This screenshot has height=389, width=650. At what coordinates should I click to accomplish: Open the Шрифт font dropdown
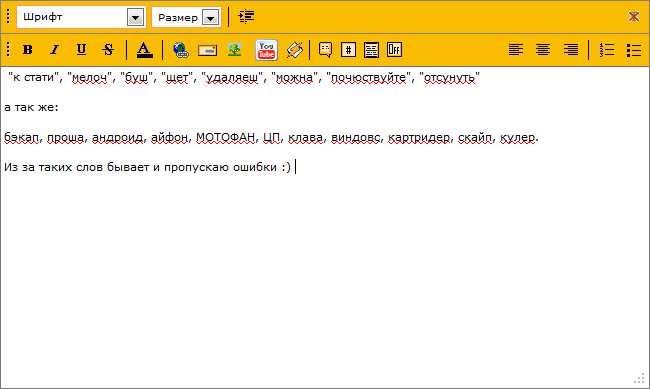[81, 17]
